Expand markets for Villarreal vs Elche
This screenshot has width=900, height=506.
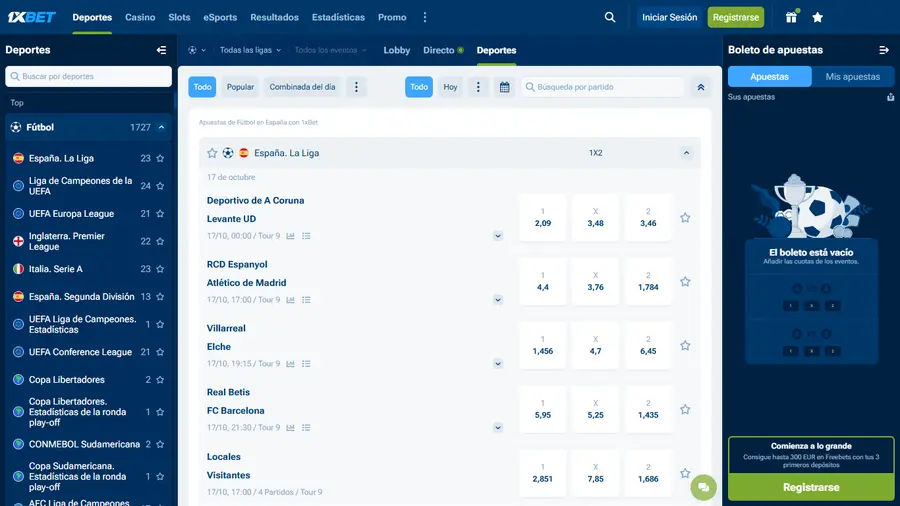tap(498, 364)
